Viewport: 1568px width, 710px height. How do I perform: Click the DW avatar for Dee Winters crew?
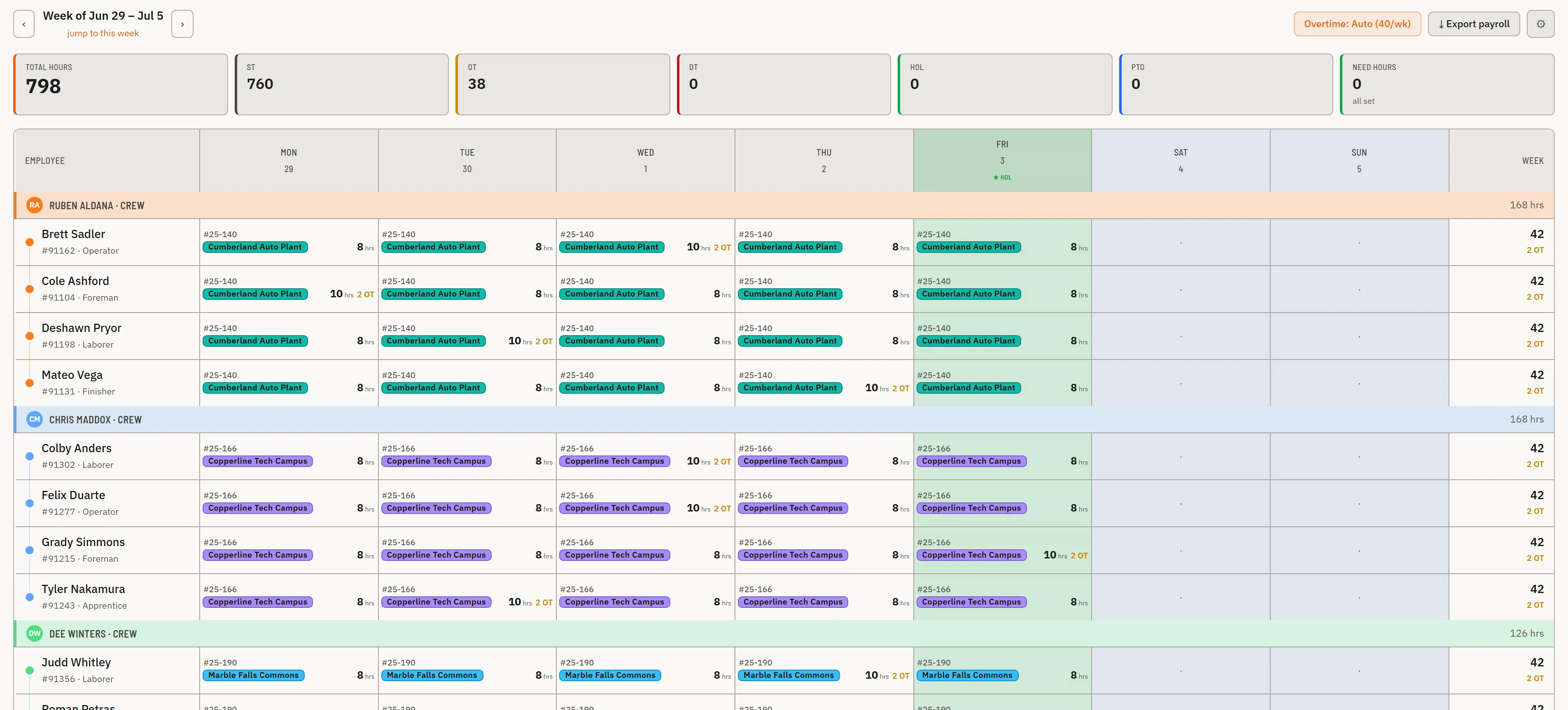tap(34, 633)
